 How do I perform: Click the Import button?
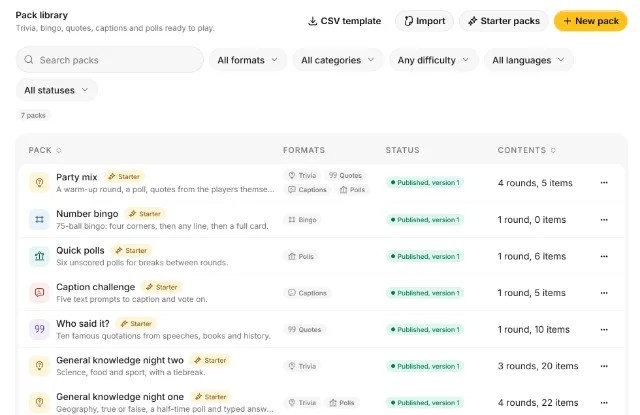424,21
